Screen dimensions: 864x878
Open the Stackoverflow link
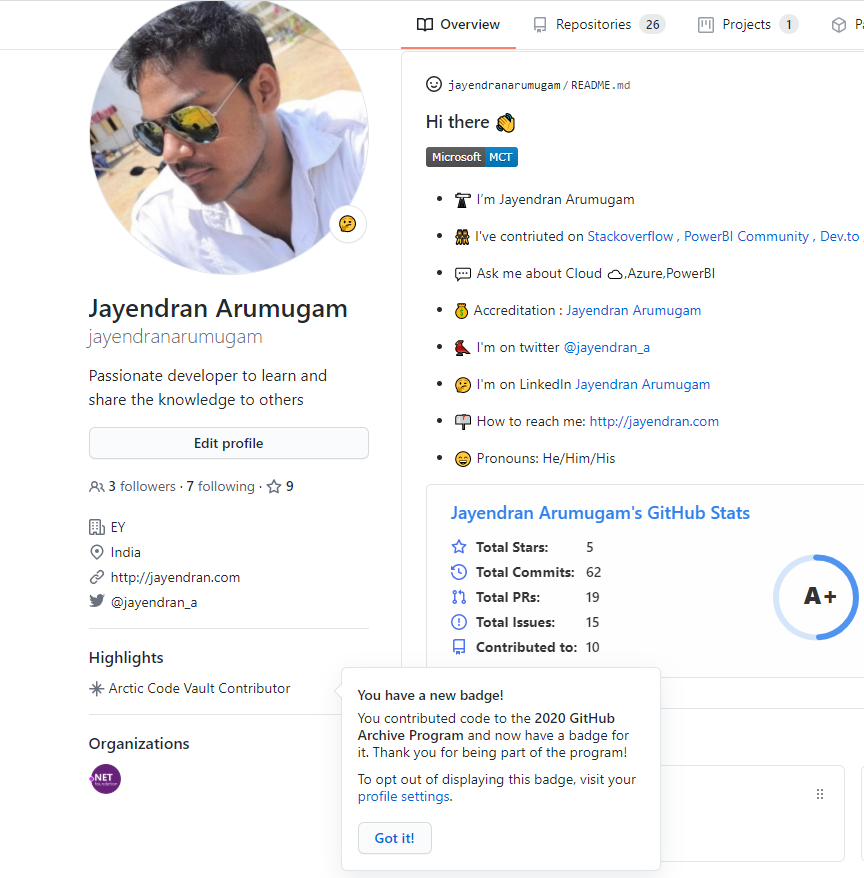click(x=630, y=236)
